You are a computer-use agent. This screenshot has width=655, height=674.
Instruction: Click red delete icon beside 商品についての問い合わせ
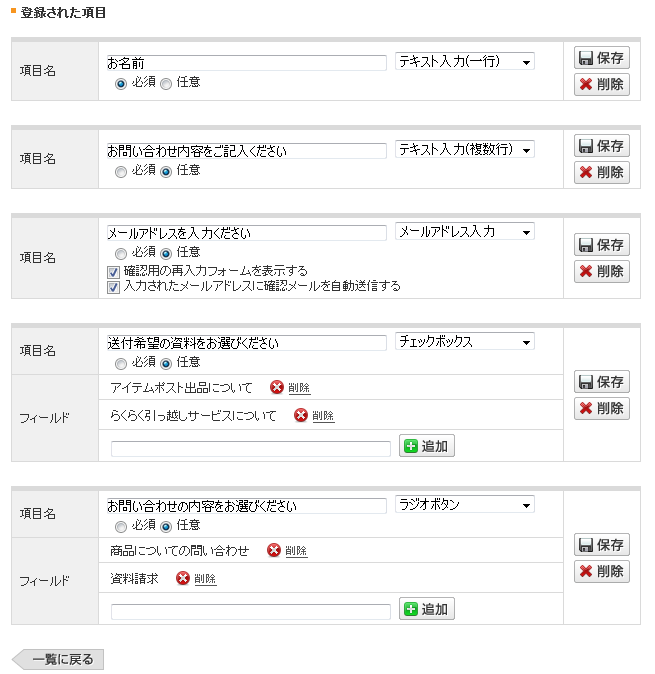tap(274, 550)
